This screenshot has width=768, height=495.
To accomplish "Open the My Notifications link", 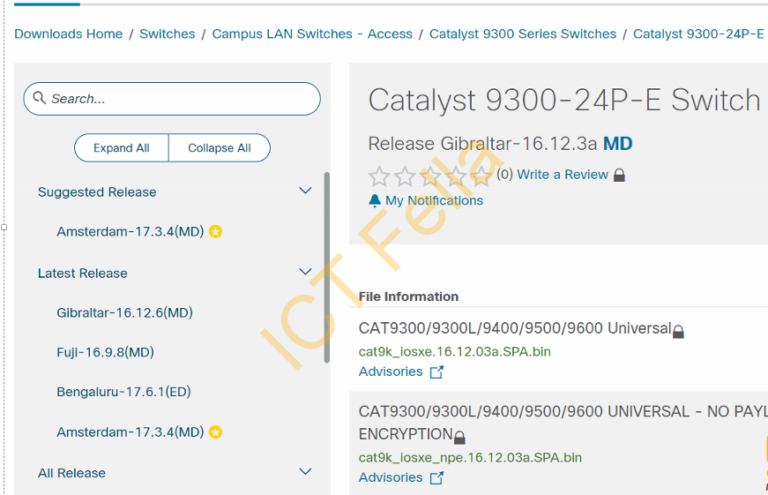I will pos(434,201).
